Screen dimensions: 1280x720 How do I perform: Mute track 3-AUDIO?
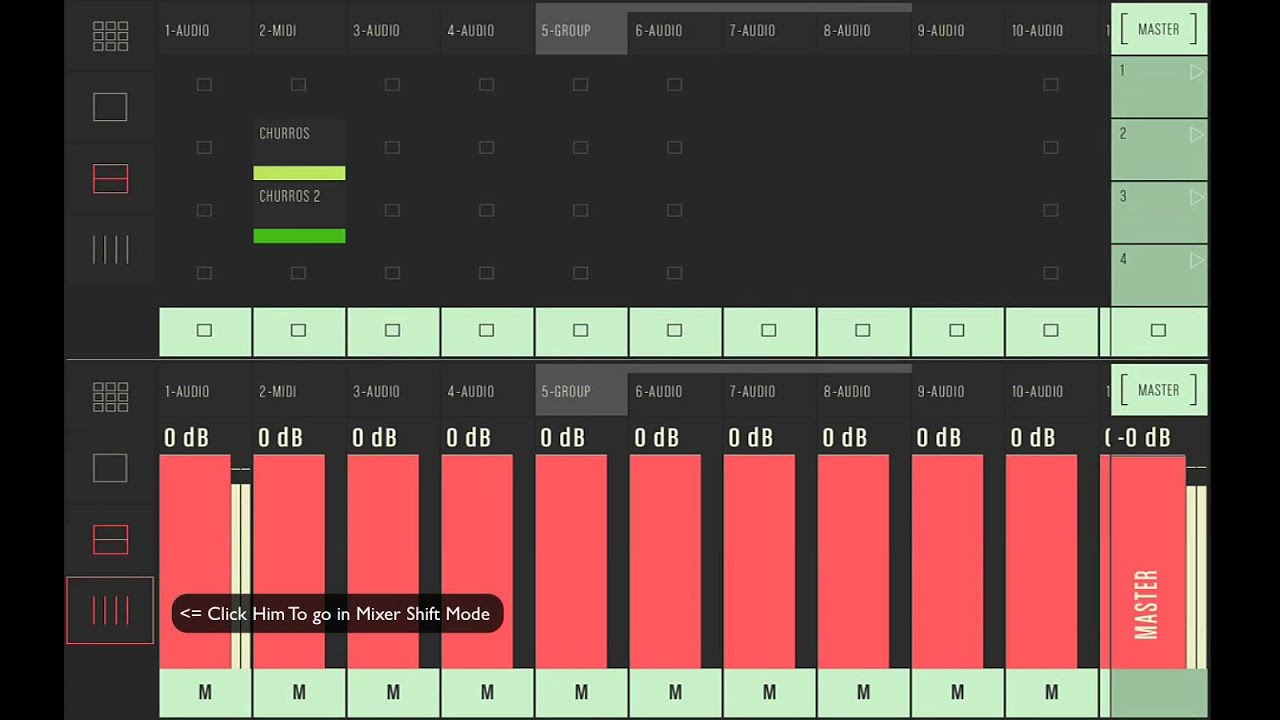click(393, 692)
